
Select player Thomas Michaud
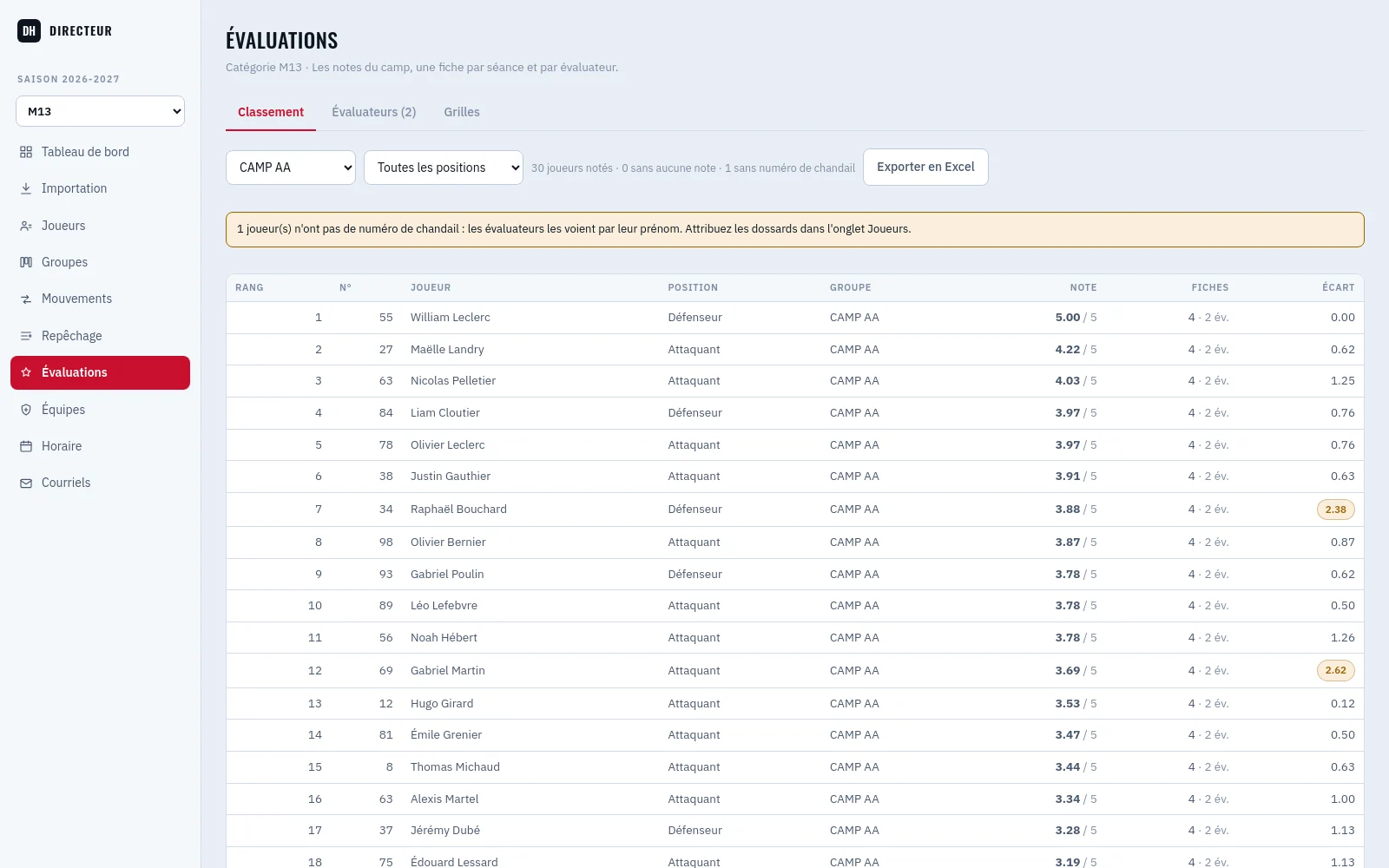point(455,767)
